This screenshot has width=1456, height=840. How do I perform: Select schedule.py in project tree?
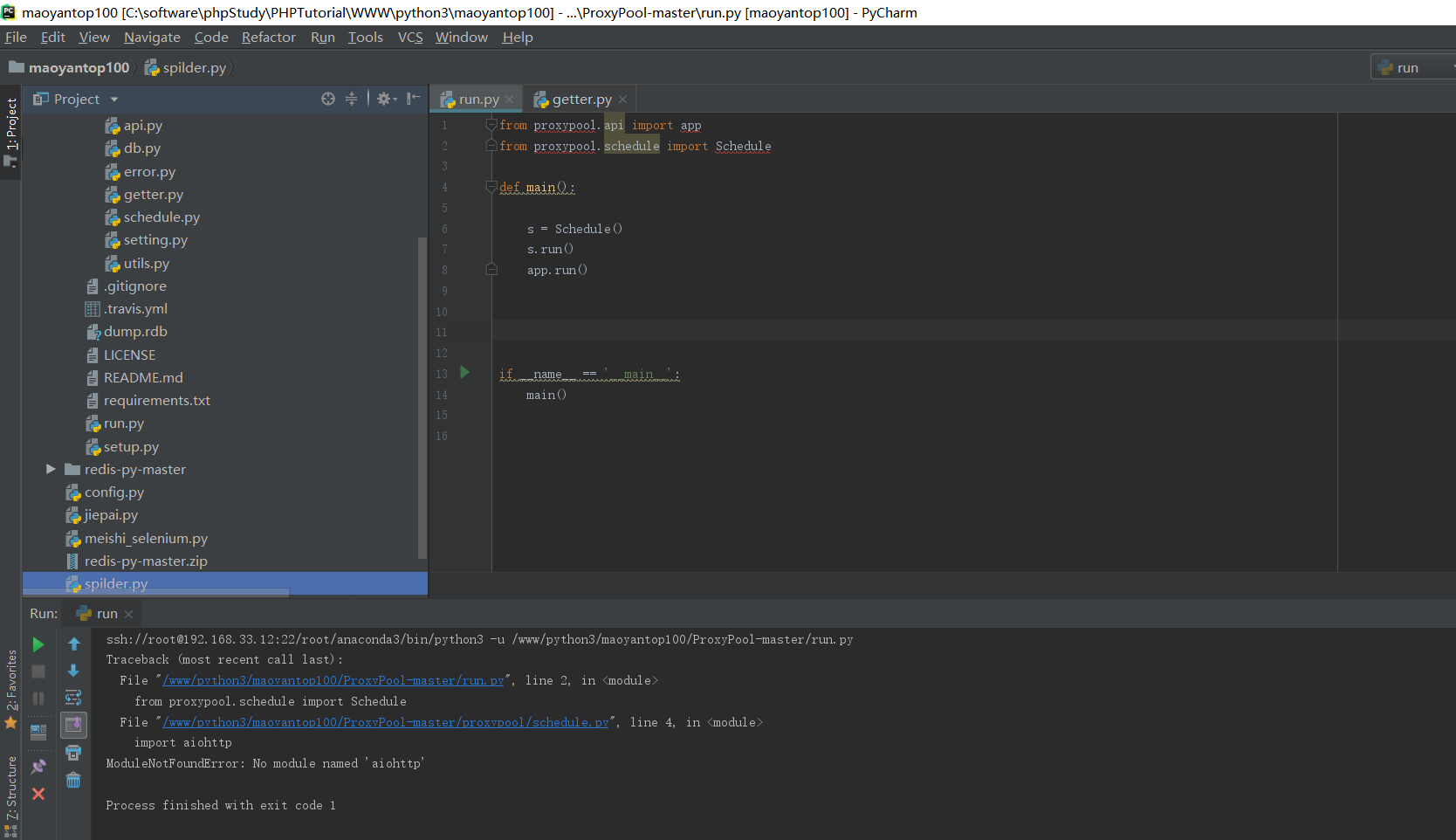(x=161, y=217)
